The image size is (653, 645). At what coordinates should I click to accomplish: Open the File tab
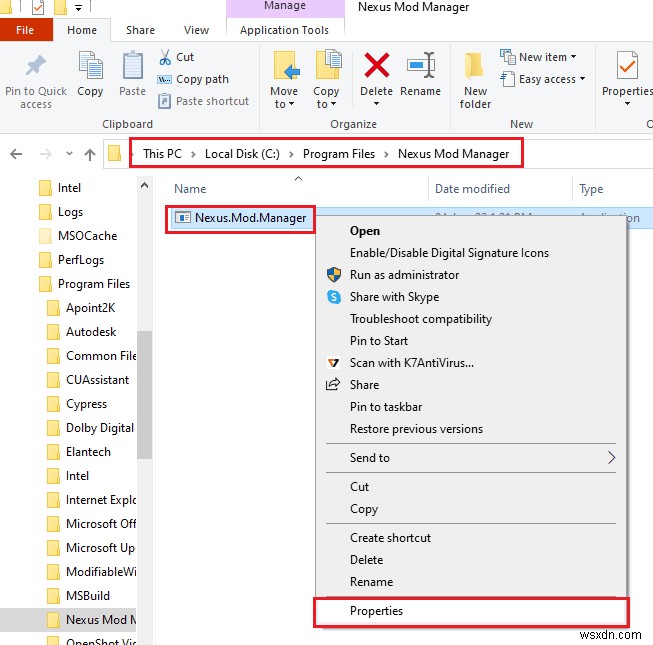point(25,30)
